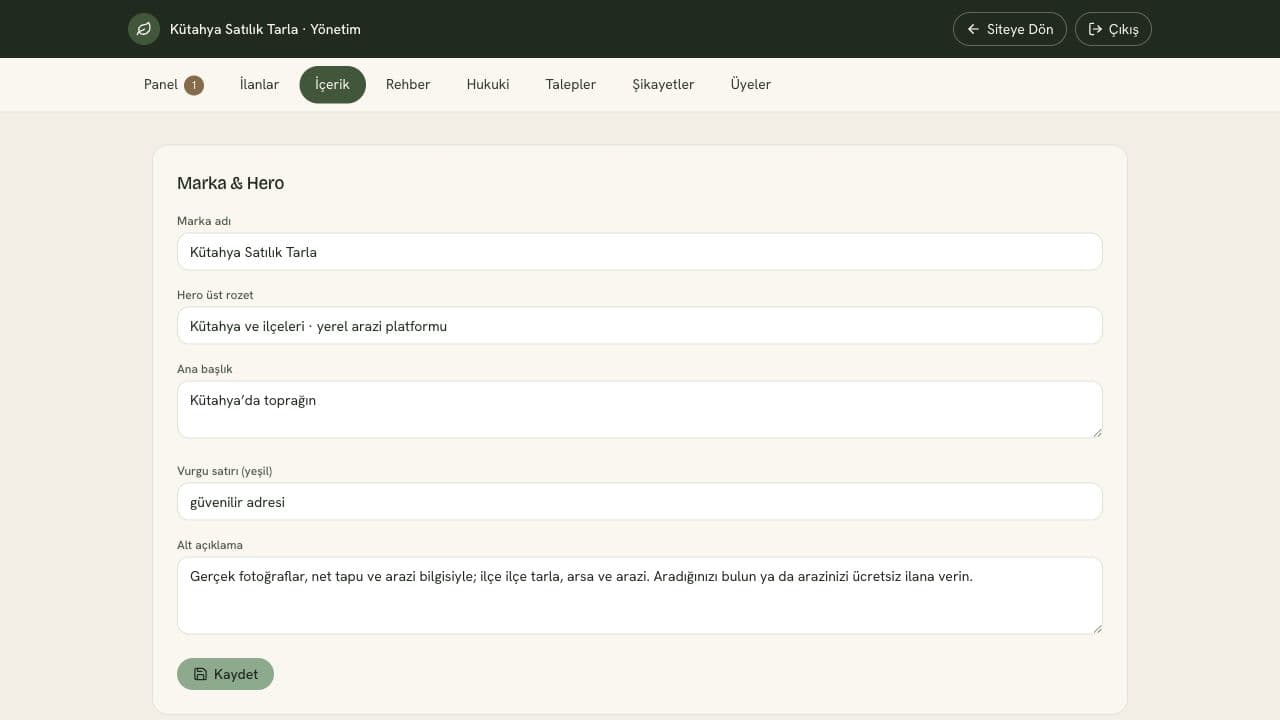Open the Üyeler tab

(x=751, y=85)
